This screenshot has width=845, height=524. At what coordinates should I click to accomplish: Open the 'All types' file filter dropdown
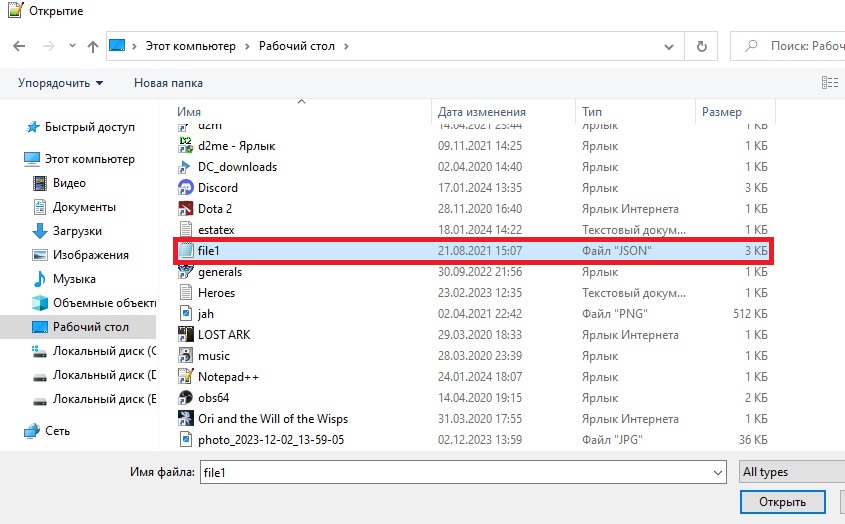coord(792,472)
